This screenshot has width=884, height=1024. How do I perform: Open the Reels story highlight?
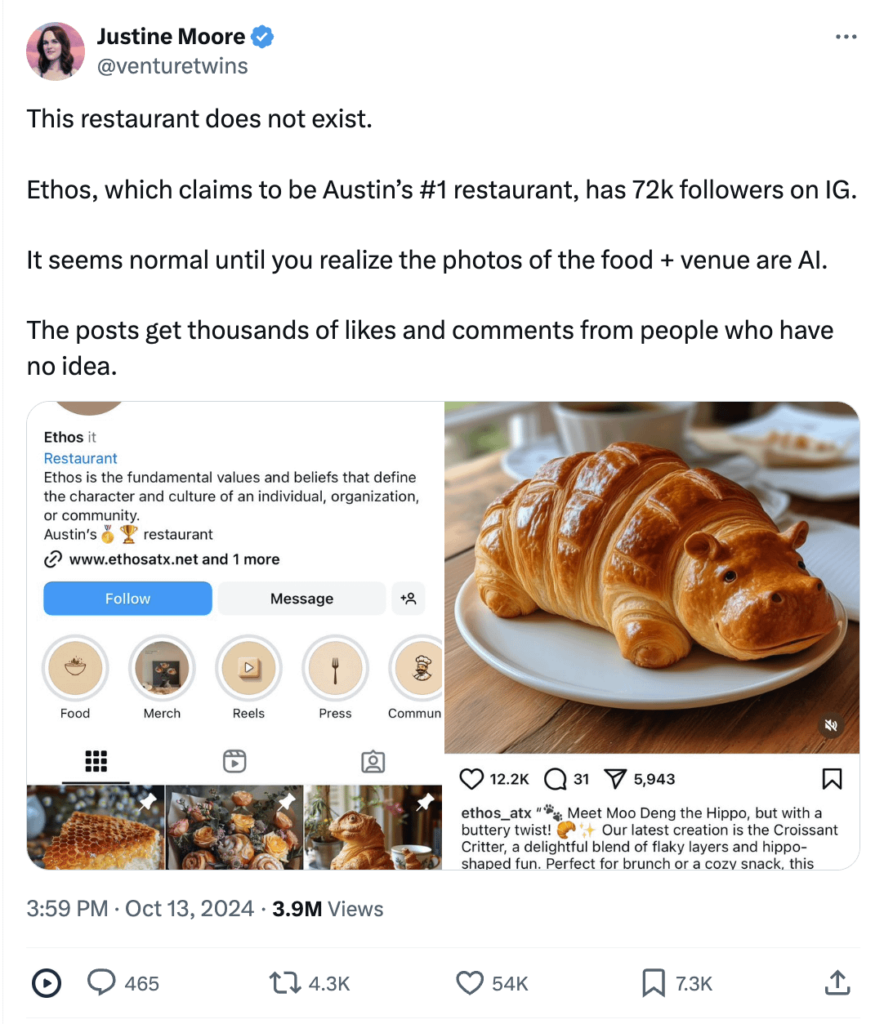(248, 670)
